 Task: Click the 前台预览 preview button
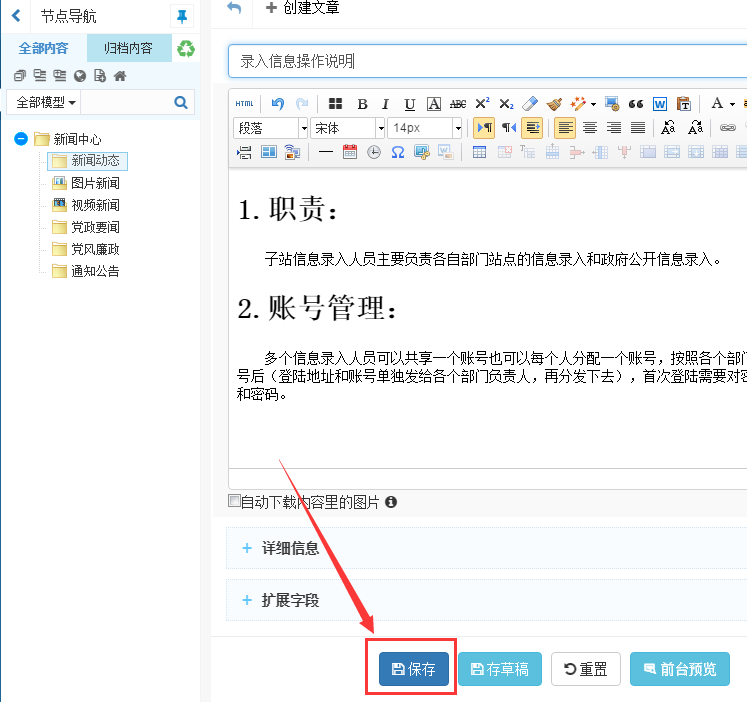[x=679, y=669]
